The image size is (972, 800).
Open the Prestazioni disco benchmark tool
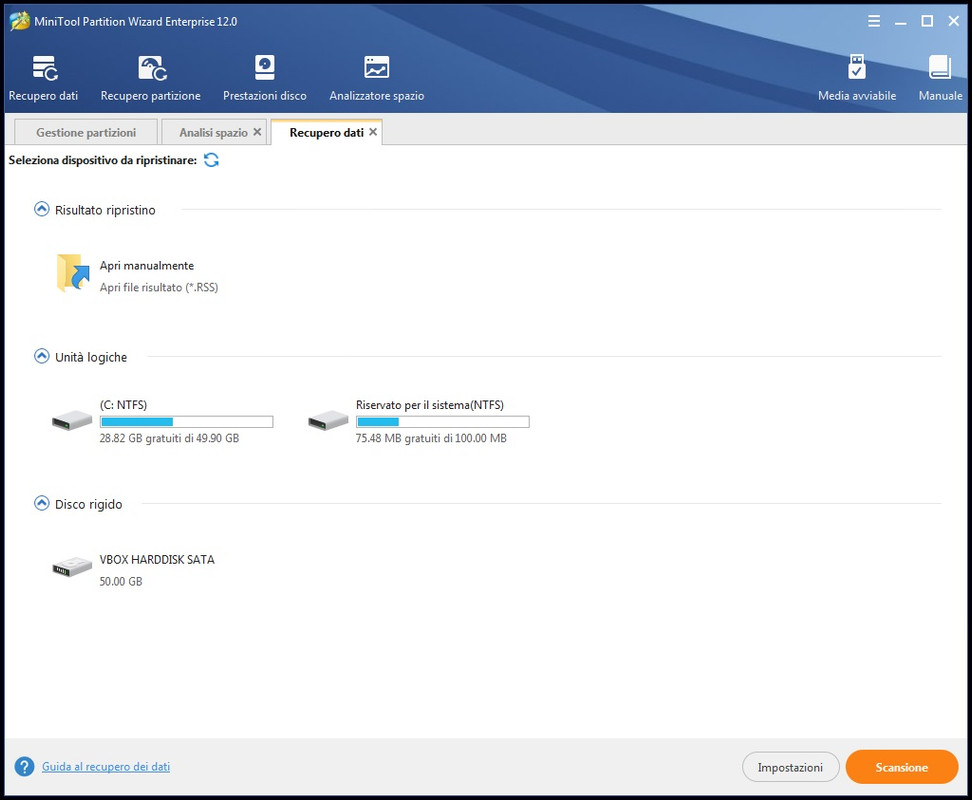tap(265, 68)
